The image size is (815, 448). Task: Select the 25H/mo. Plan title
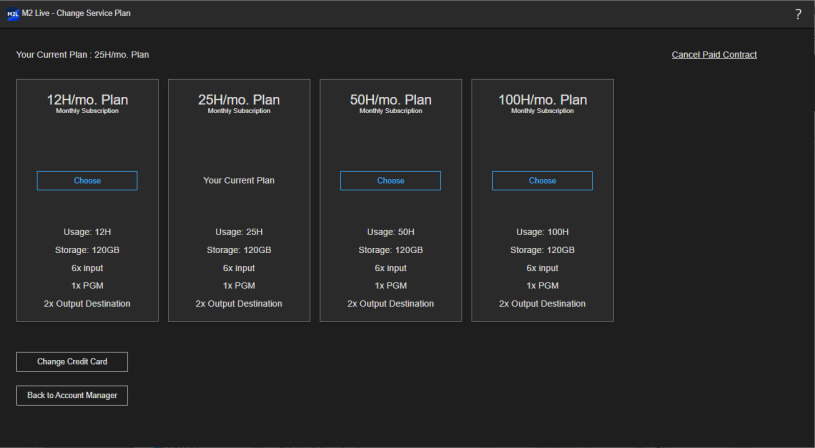pos(239,100)
